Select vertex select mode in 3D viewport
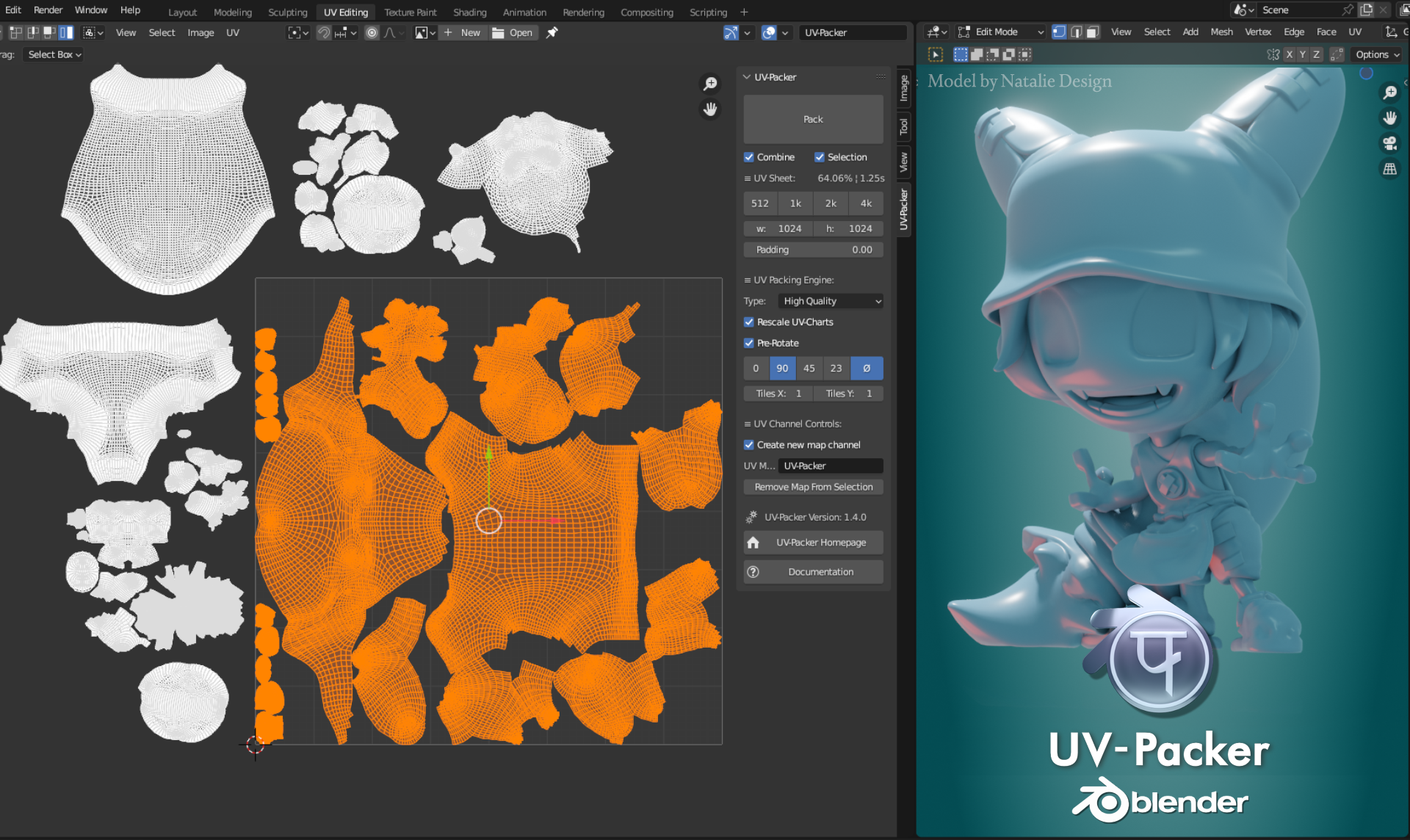This screenshot has width=1410, height=840. coord(1059,32)
